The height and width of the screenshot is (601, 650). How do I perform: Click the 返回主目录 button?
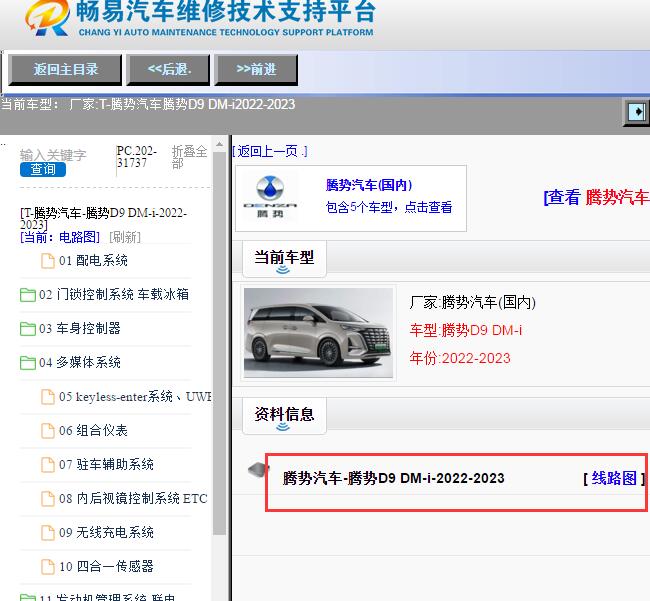[65, 70]
